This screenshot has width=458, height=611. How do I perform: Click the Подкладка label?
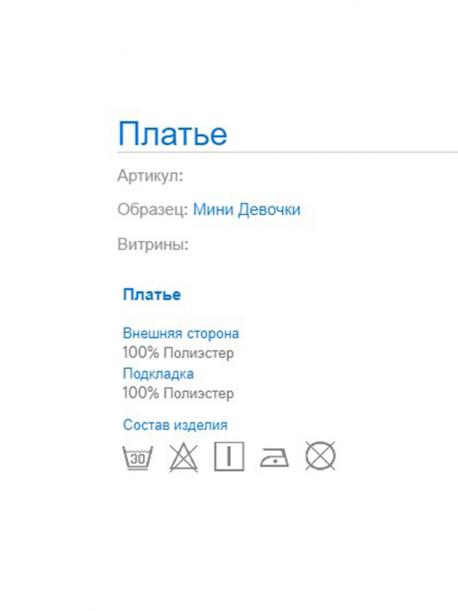pyautogui.click(x=158, y=374)
